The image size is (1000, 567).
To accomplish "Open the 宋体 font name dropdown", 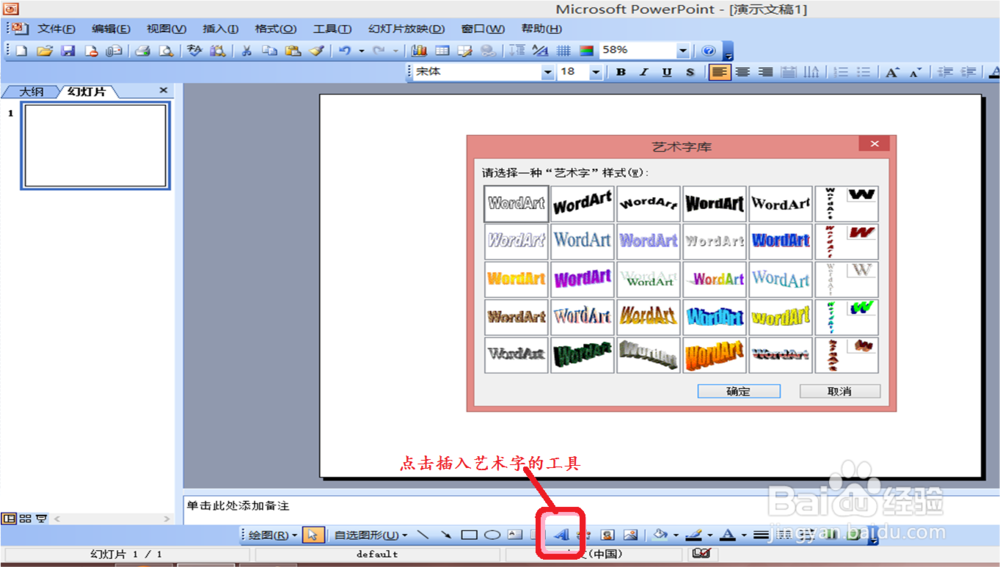I will click(x=547, y=72).
